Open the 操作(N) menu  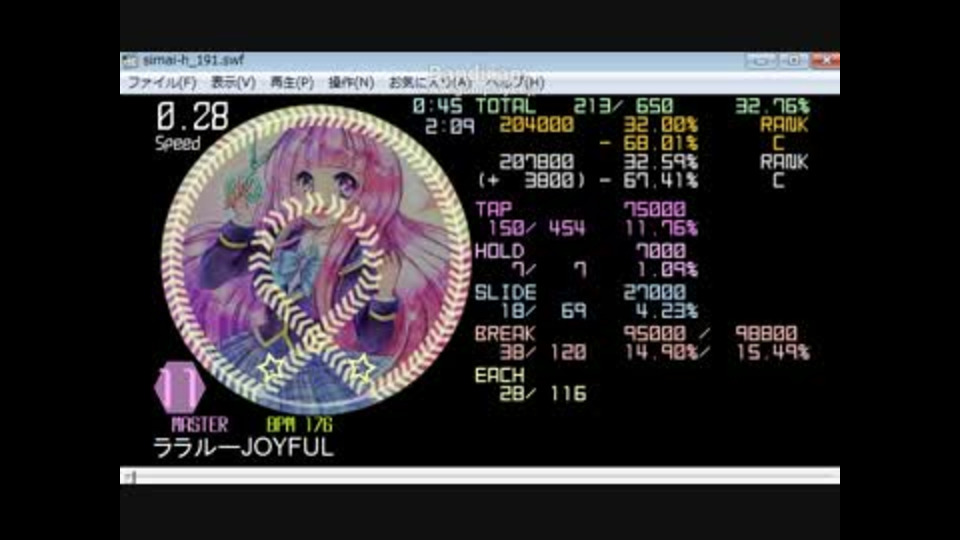[x=351, y=83]
